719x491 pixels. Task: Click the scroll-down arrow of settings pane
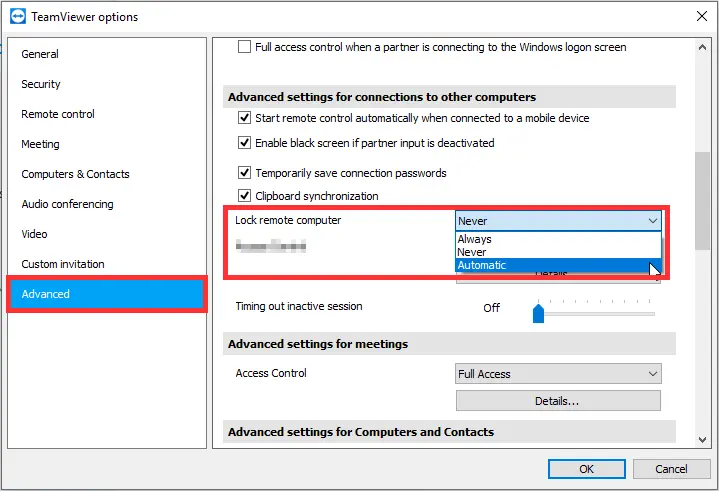[702, 440]
